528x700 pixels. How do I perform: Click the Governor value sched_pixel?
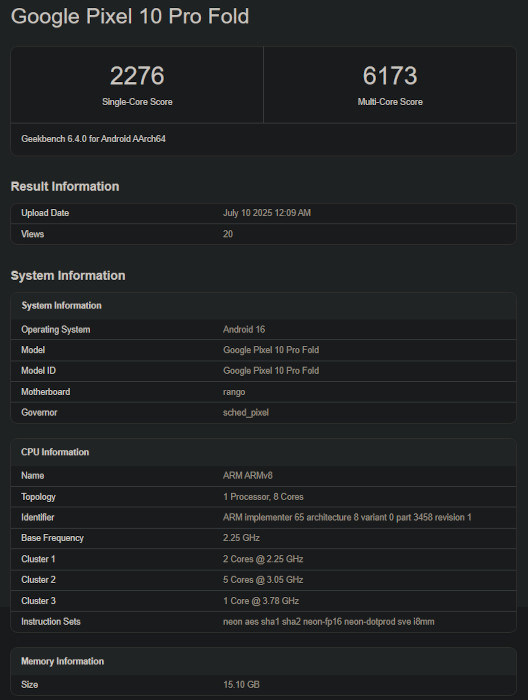pyautogui.click(x=245, y=412)
